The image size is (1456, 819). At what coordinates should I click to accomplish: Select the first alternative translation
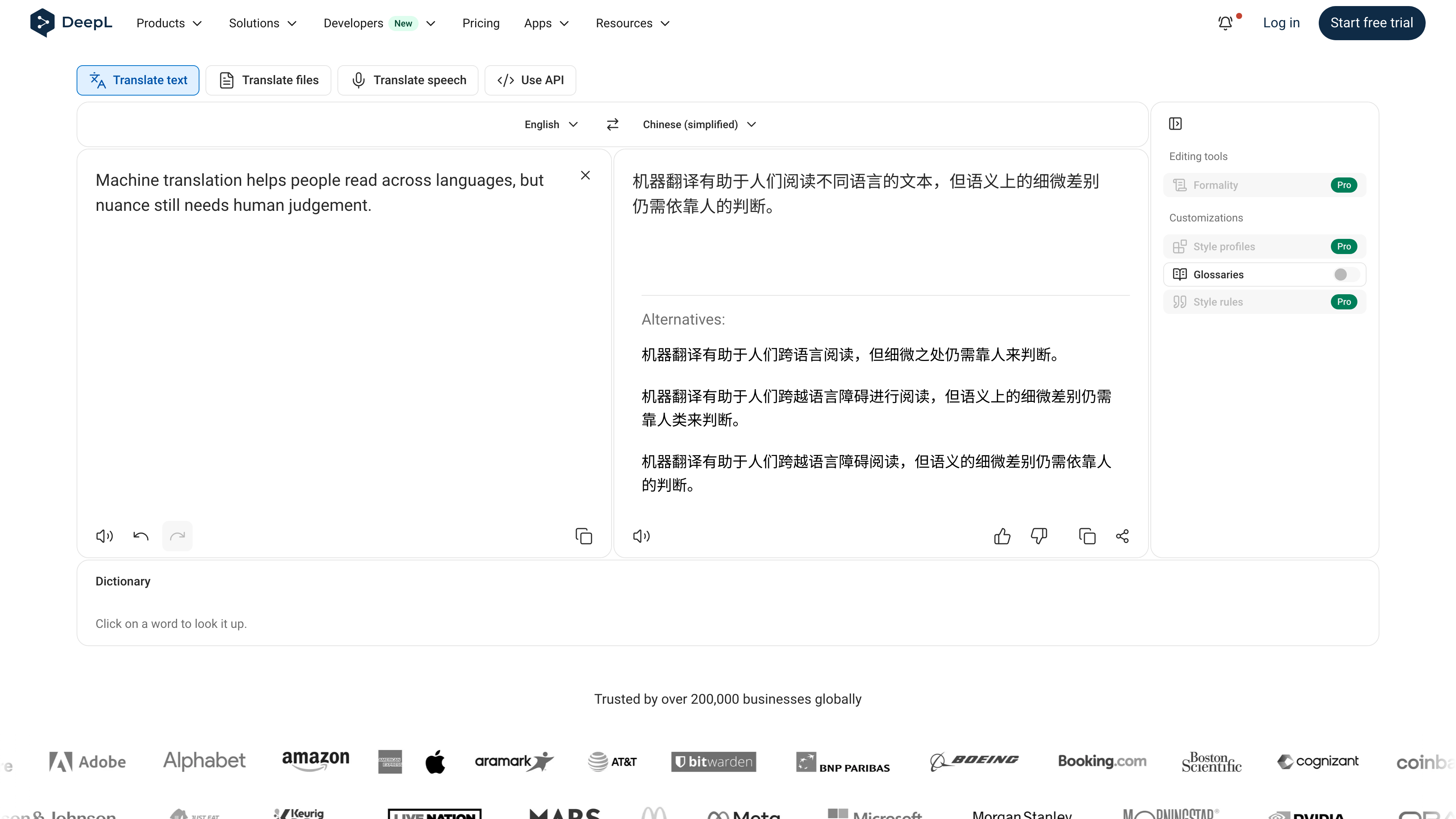tap(850, 355)
